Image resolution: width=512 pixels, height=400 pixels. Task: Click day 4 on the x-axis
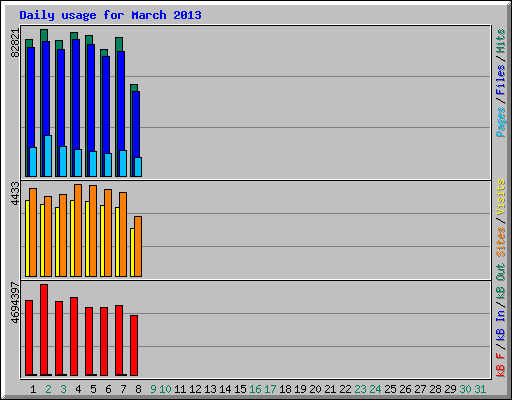pos(78,389)
